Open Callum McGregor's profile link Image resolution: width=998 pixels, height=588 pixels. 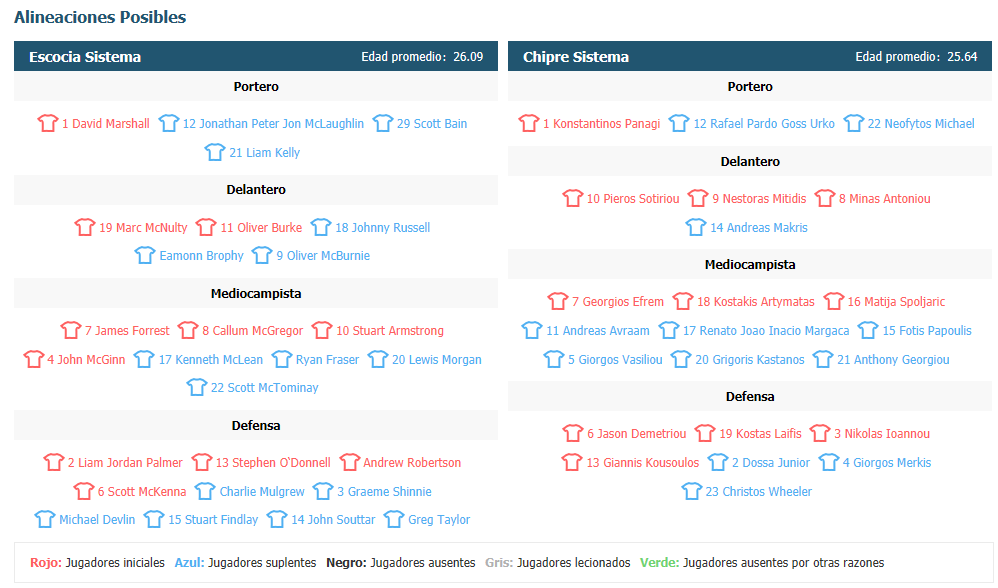(252, 331)
